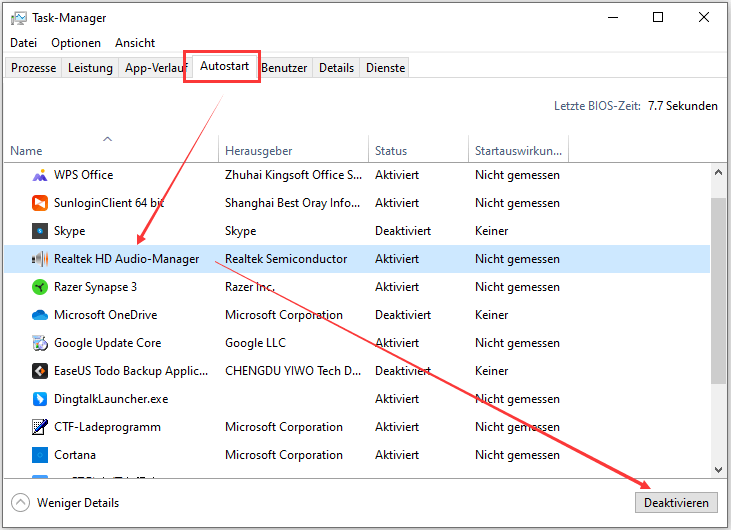Click the CTF-Ladeprogramm icon
This screenshot has height=530, width=731.
point(40,427)
